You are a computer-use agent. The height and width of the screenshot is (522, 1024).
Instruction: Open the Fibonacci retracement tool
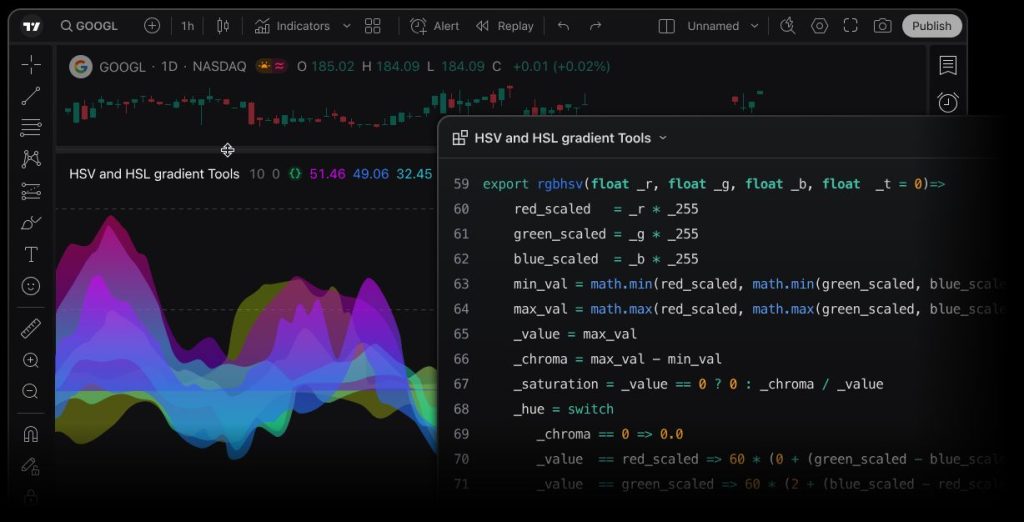(x=31, y=128)
